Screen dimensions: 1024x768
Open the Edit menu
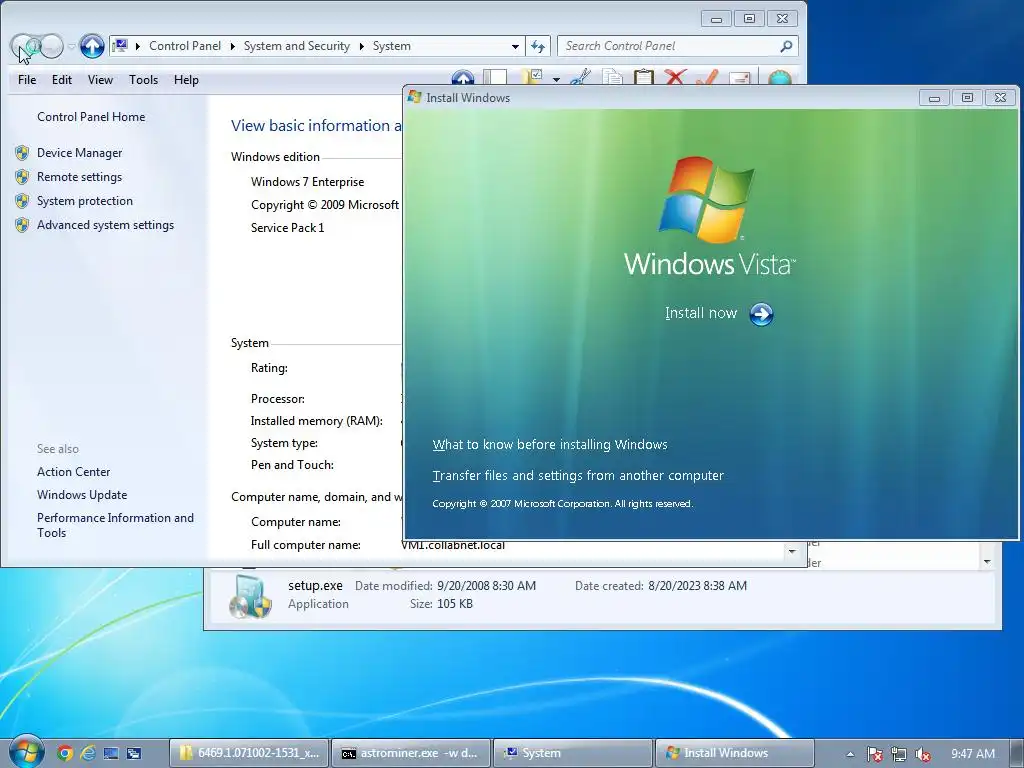[62, 80]
